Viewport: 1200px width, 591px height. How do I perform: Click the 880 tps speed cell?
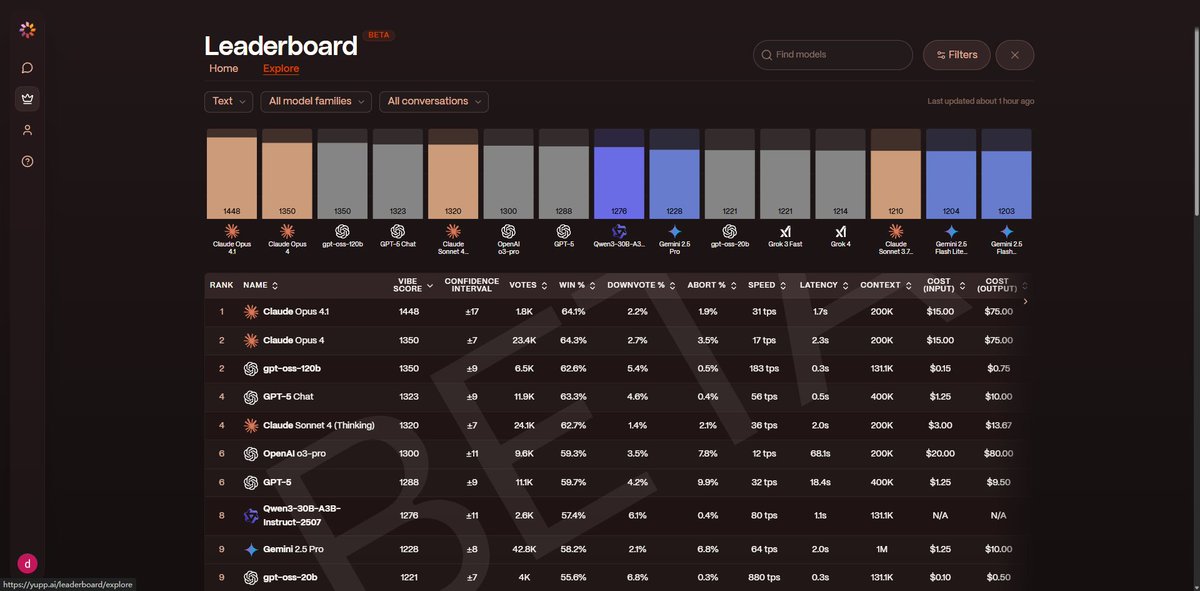coord(765,577)
